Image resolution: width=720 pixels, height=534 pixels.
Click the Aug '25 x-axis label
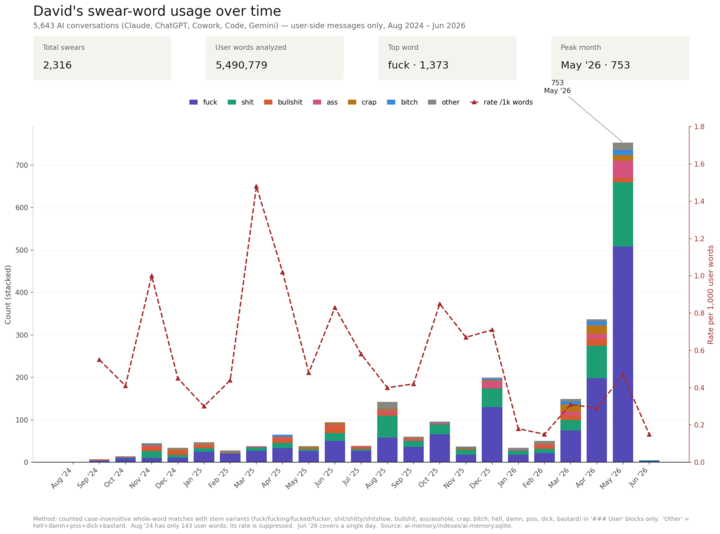[376, 478]
